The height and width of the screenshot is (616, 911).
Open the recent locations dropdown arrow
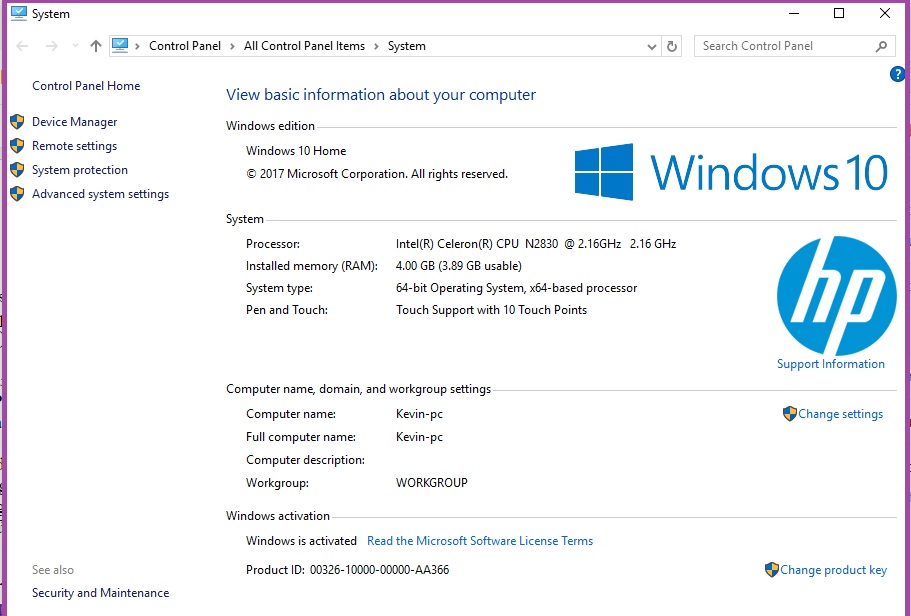[75, 46]
